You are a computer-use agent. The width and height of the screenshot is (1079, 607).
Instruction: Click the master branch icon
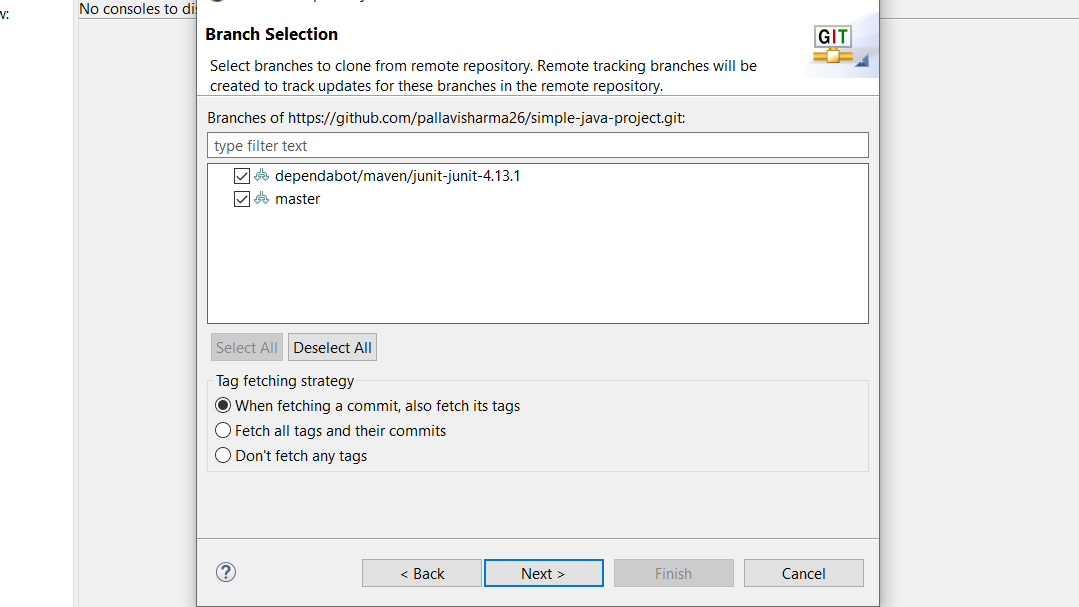pyautogui.click(x=262, y=199)
